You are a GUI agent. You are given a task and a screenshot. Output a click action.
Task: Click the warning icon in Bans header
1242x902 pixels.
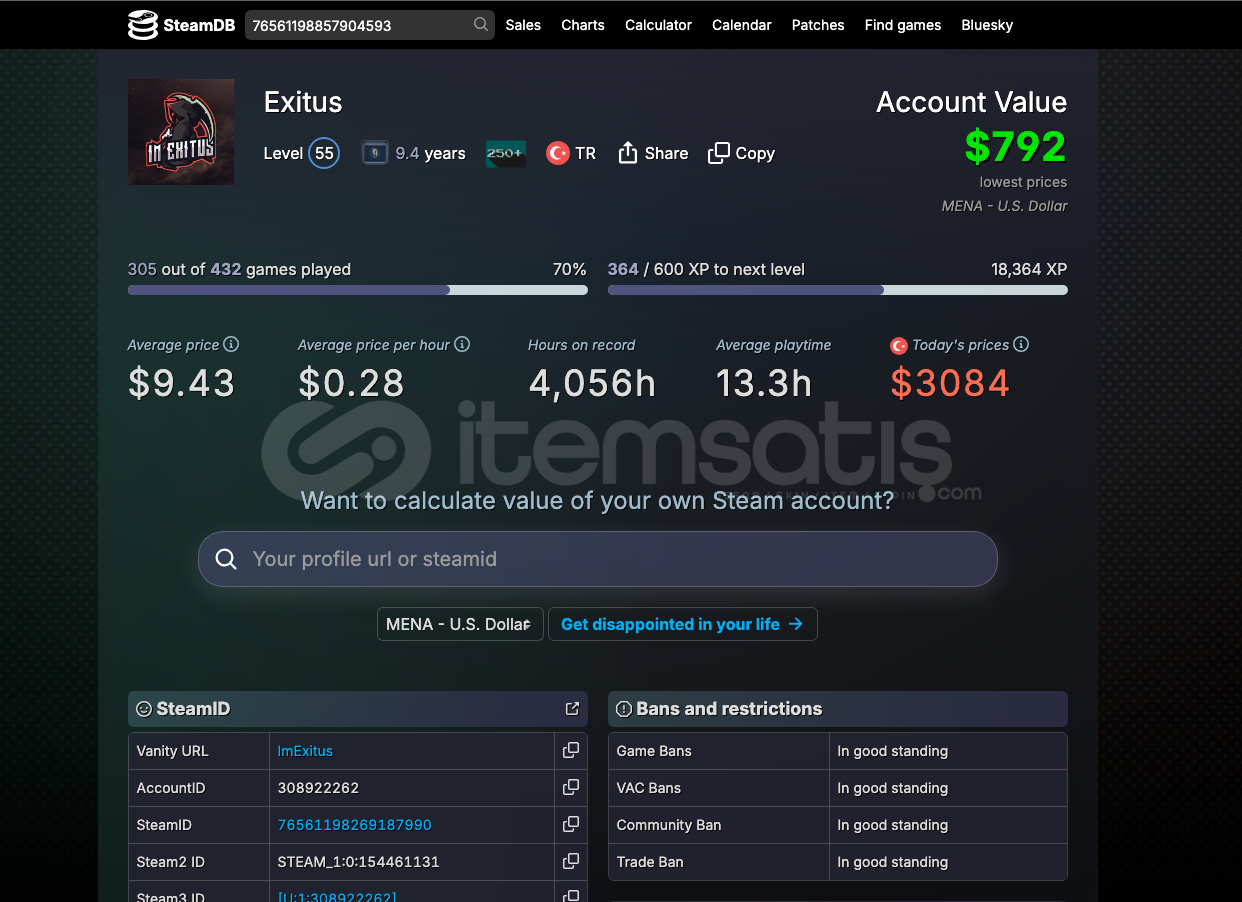pos(624,709)
